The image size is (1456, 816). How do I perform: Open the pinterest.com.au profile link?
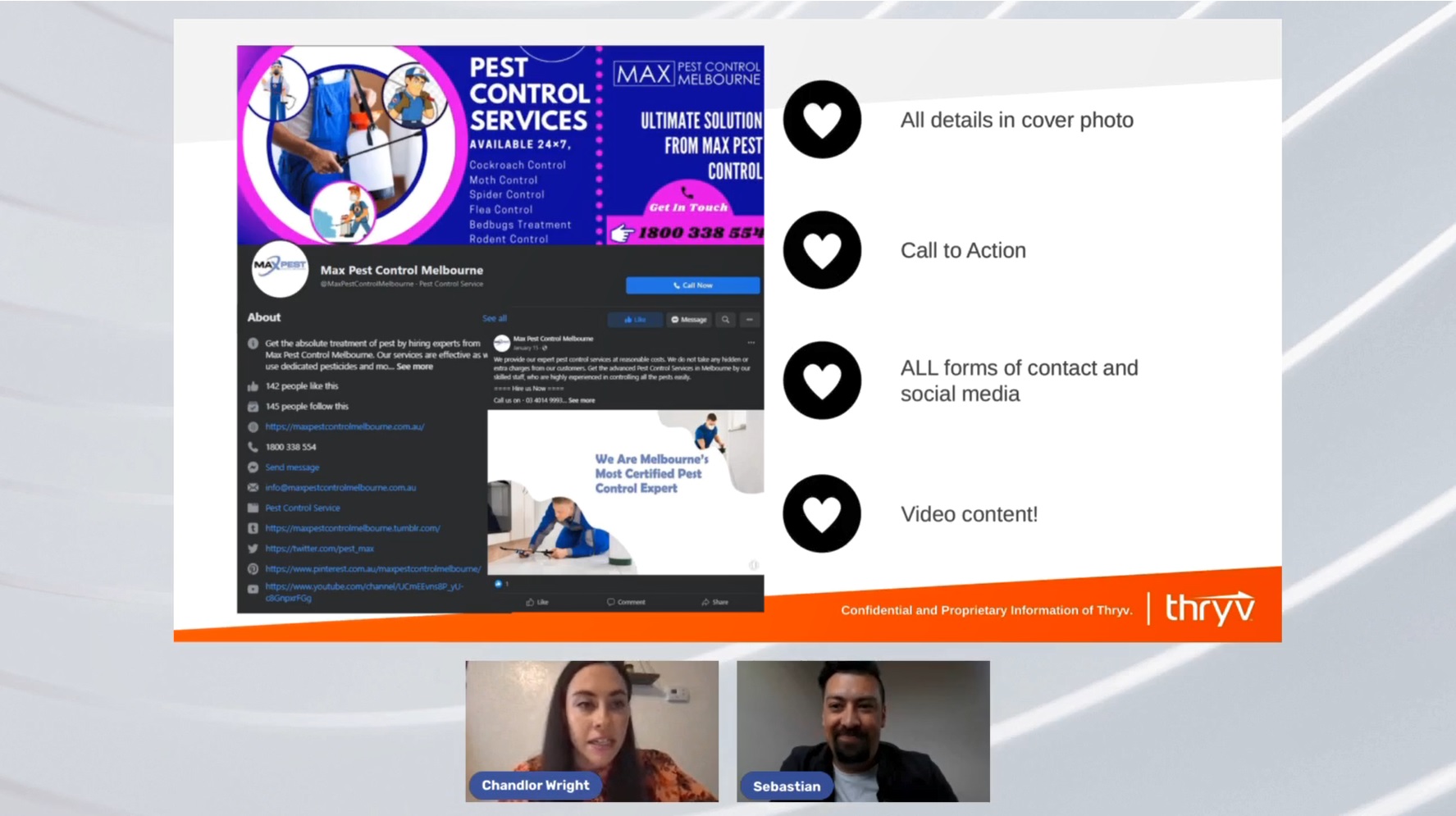tap(373, 568)
